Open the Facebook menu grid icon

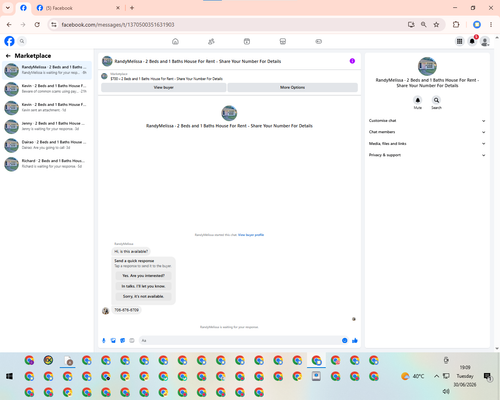[459, 41]
